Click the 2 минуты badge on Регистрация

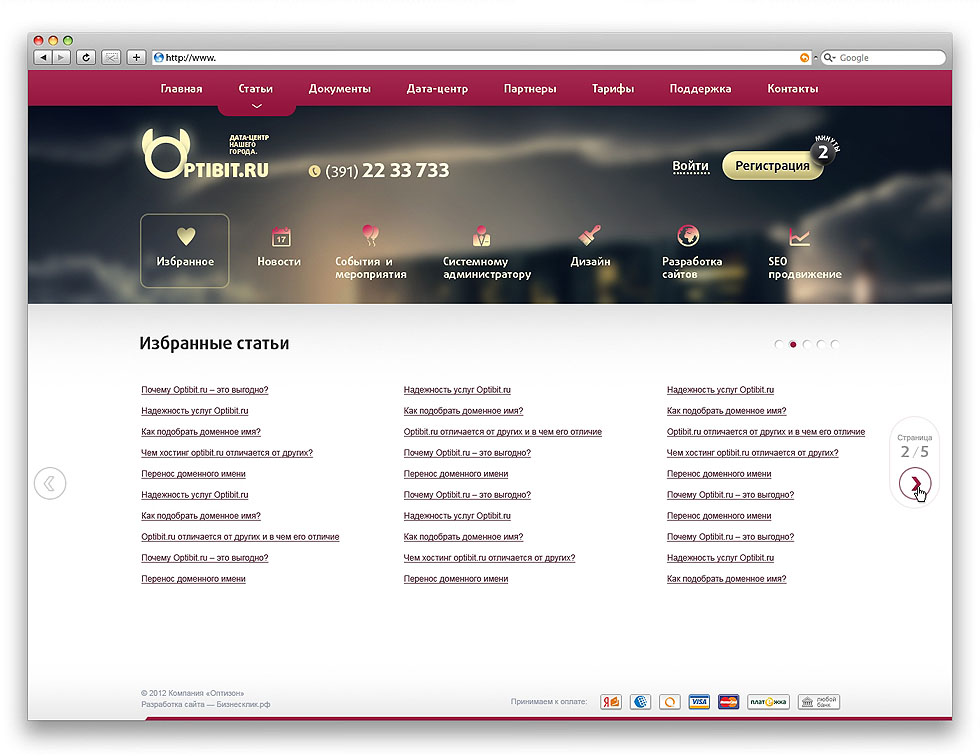tap(824, 151)
